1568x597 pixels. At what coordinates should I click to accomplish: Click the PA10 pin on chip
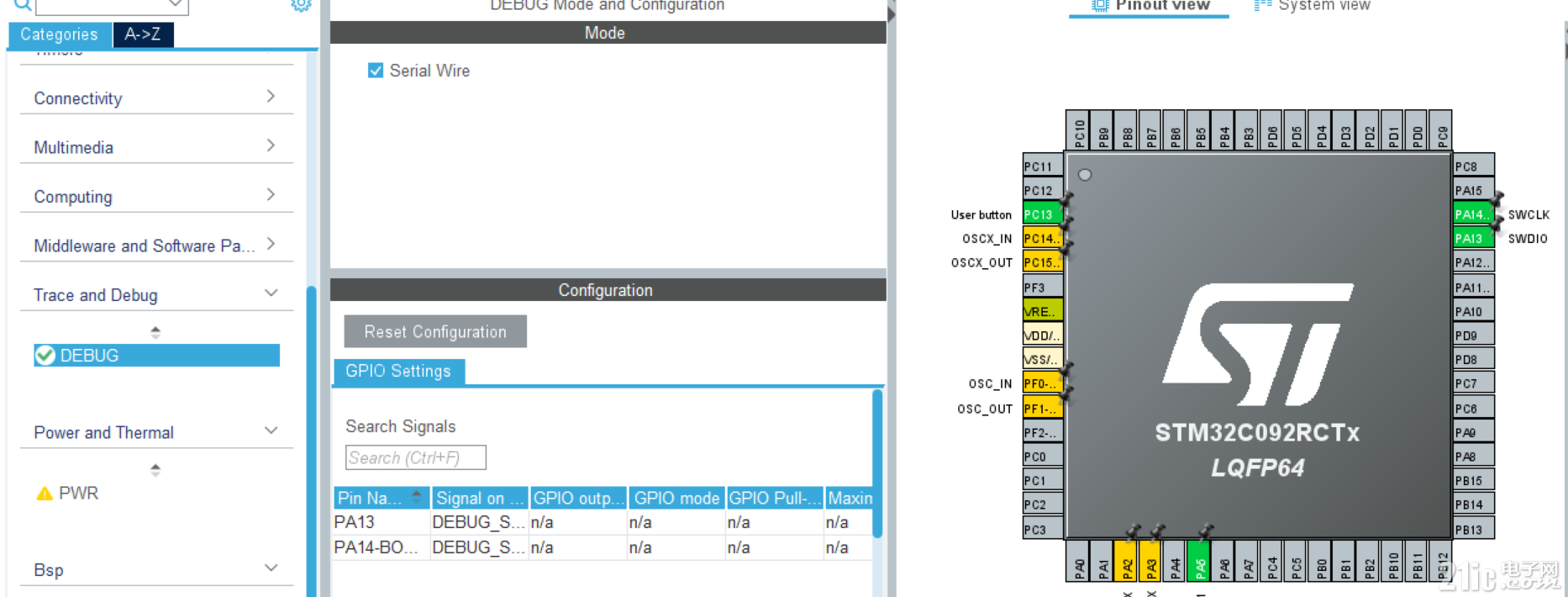pyautogui.click(x=1474, y=311)
